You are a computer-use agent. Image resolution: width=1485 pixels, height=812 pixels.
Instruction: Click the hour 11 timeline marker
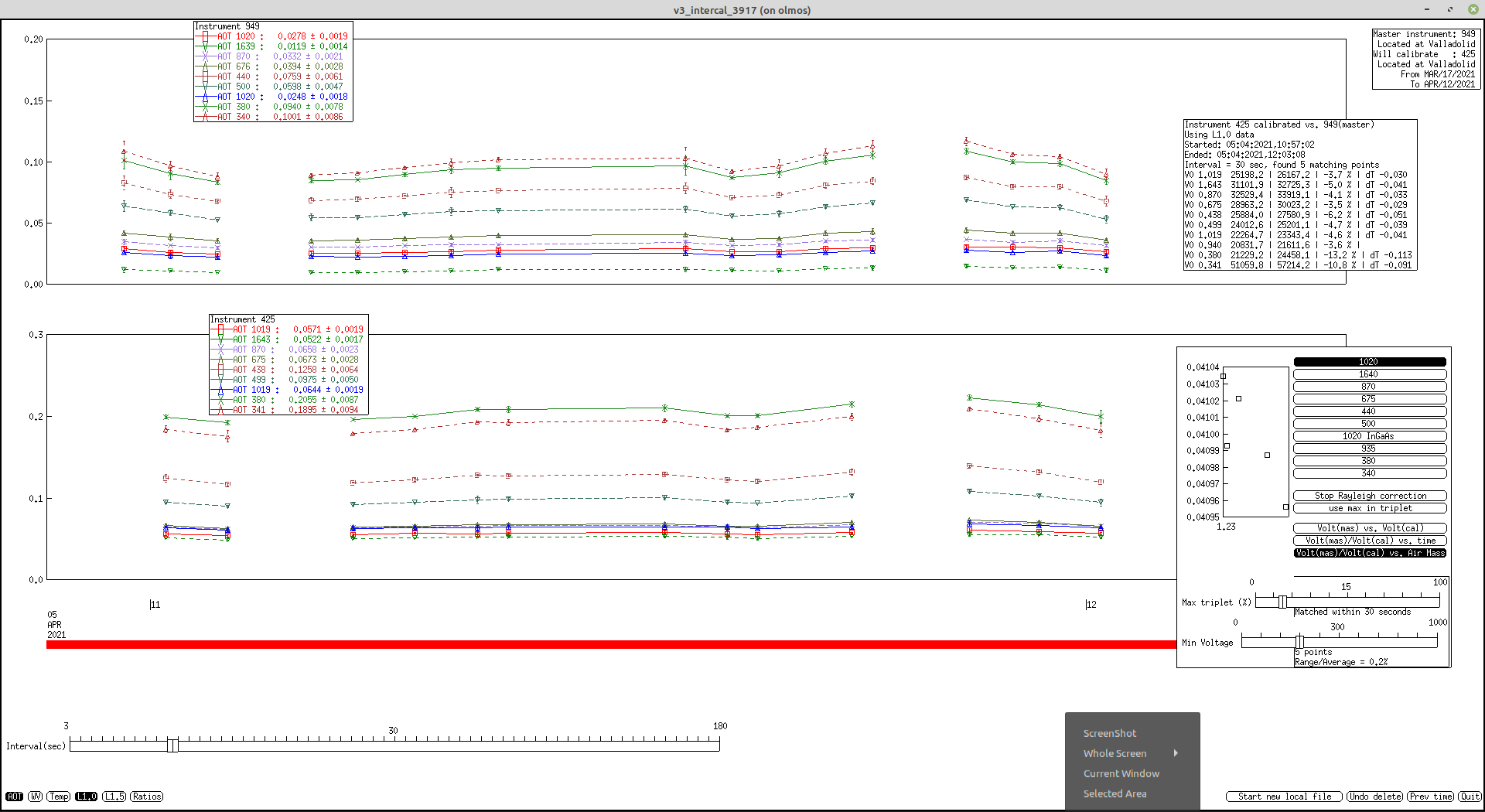[x=155, y=605]
